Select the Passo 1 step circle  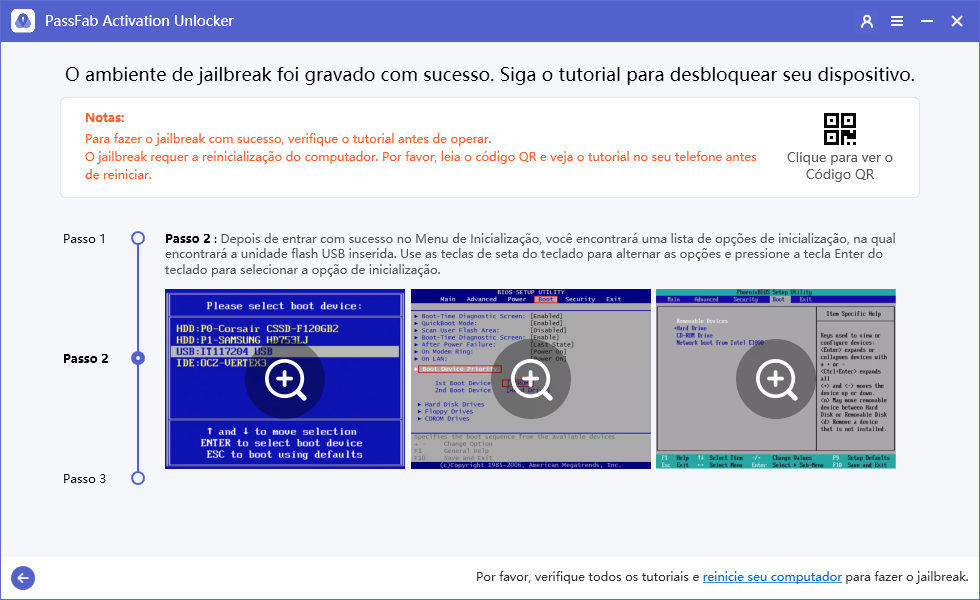pos(136,238)
